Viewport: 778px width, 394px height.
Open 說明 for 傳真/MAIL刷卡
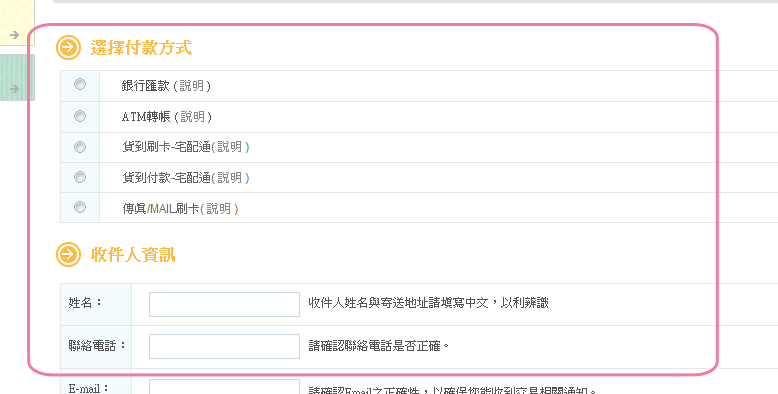[219, 208]
